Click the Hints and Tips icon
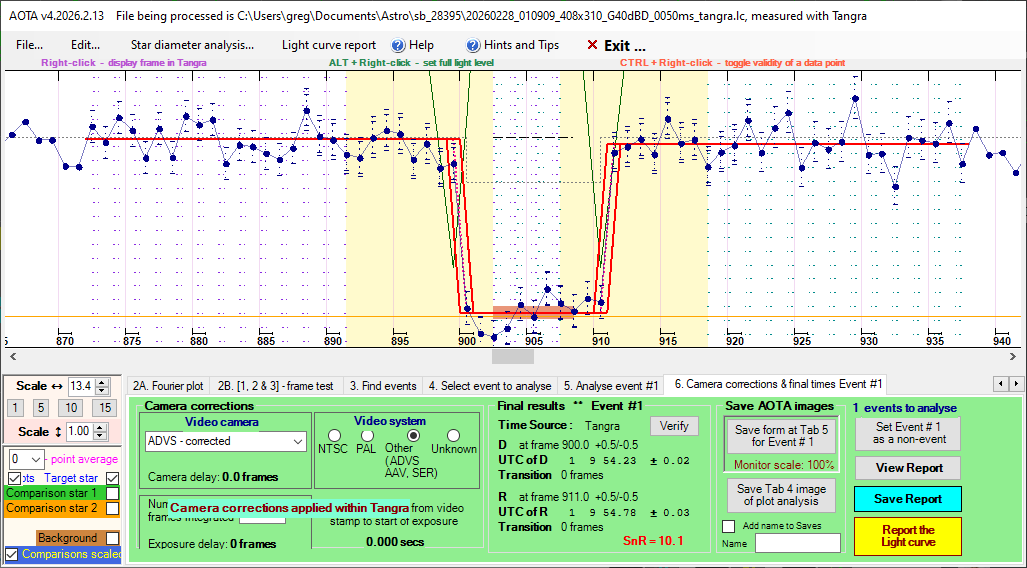Image resolution: width=1027 pixels, height=568 pixels. coord(474,45)
